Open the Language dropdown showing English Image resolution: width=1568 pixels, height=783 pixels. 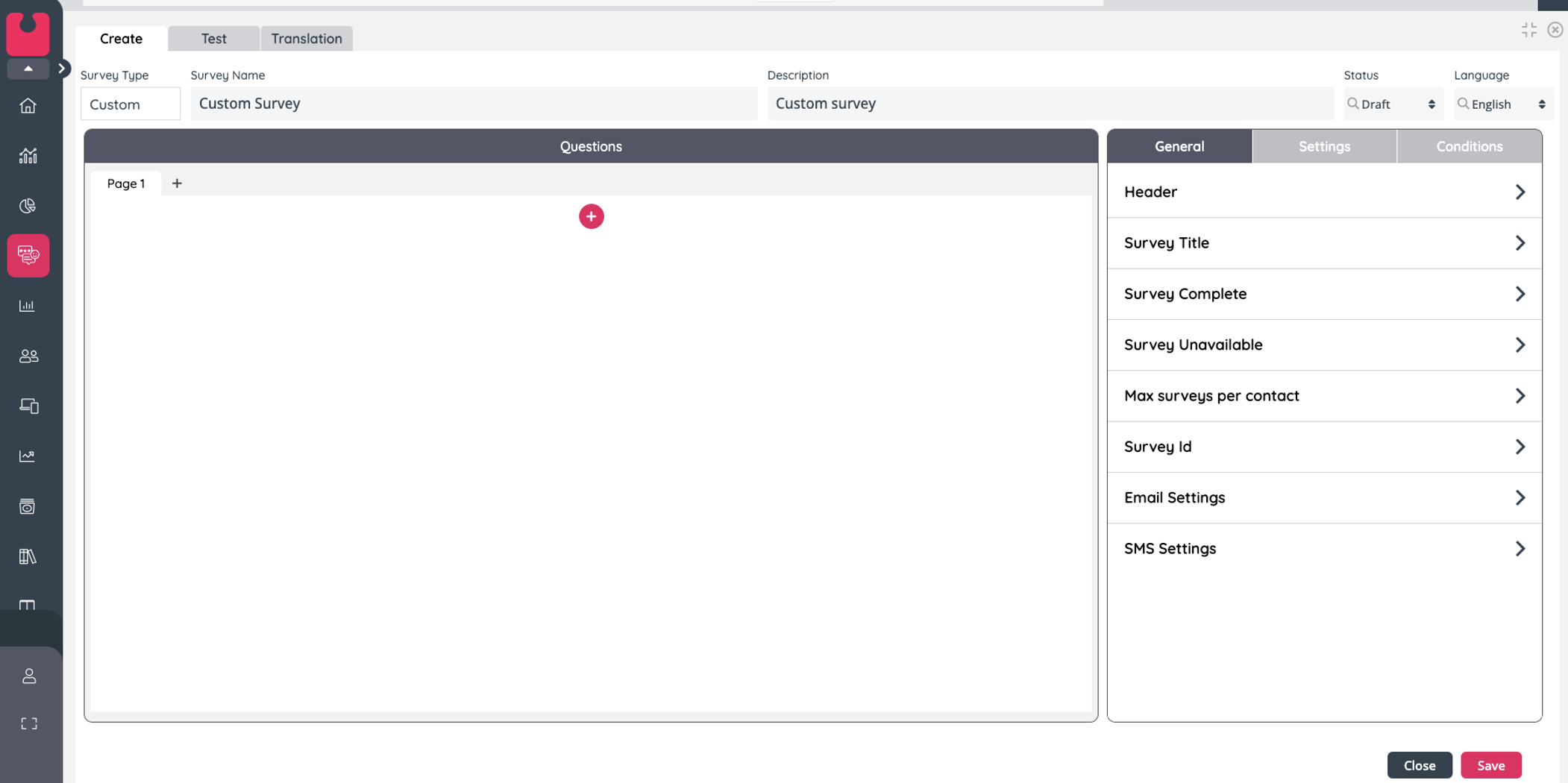(x=1502, y=104)
